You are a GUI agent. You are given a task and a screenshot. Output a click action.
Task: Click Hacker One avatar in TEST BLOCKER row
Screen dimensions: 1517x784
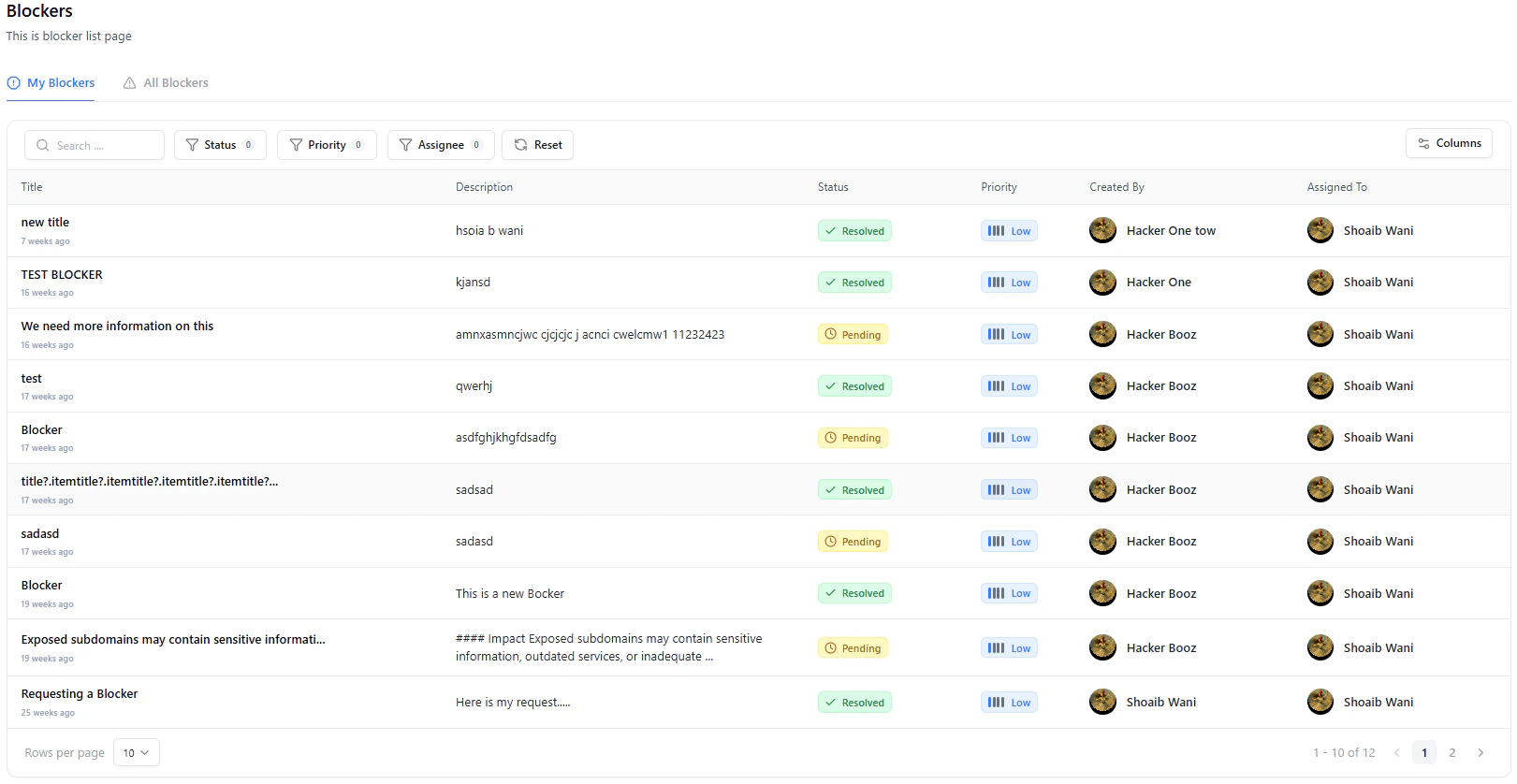click(1102, 283)
